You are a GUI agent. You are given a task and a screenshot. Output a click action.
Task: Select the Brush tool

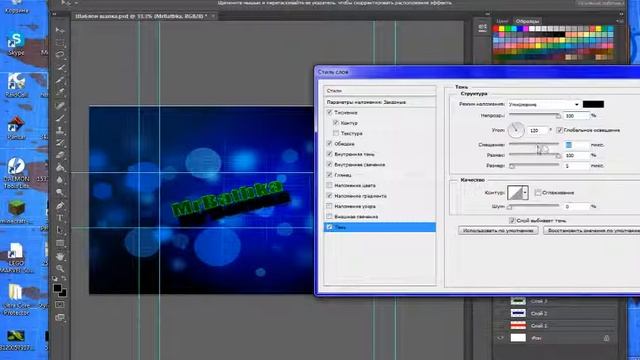click(x=60, y=118)
